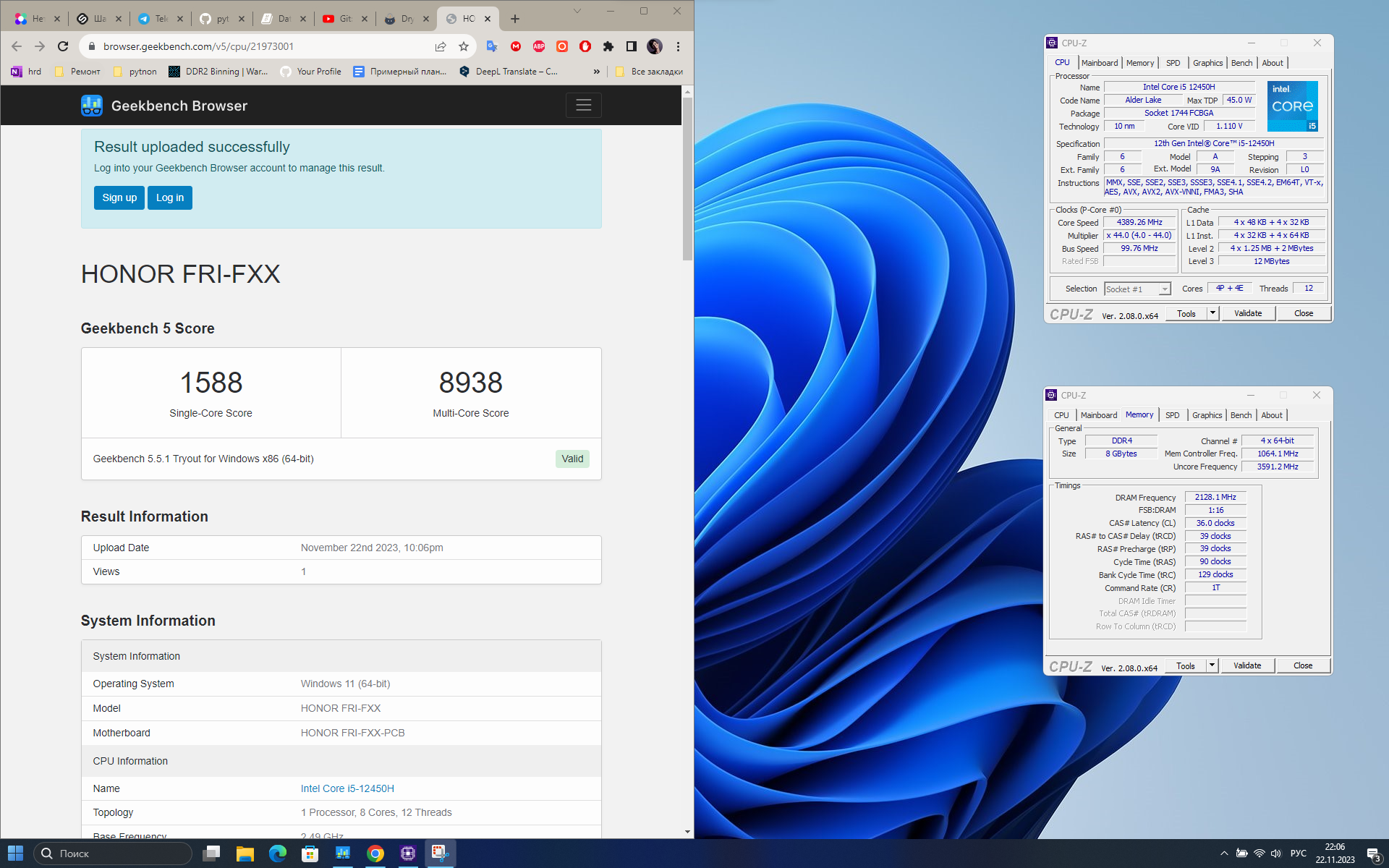Image resolution: width=1389 pixels, height=868 pixels.
Task: Open Task View from the taskbar
Action: tap(211, 854)
